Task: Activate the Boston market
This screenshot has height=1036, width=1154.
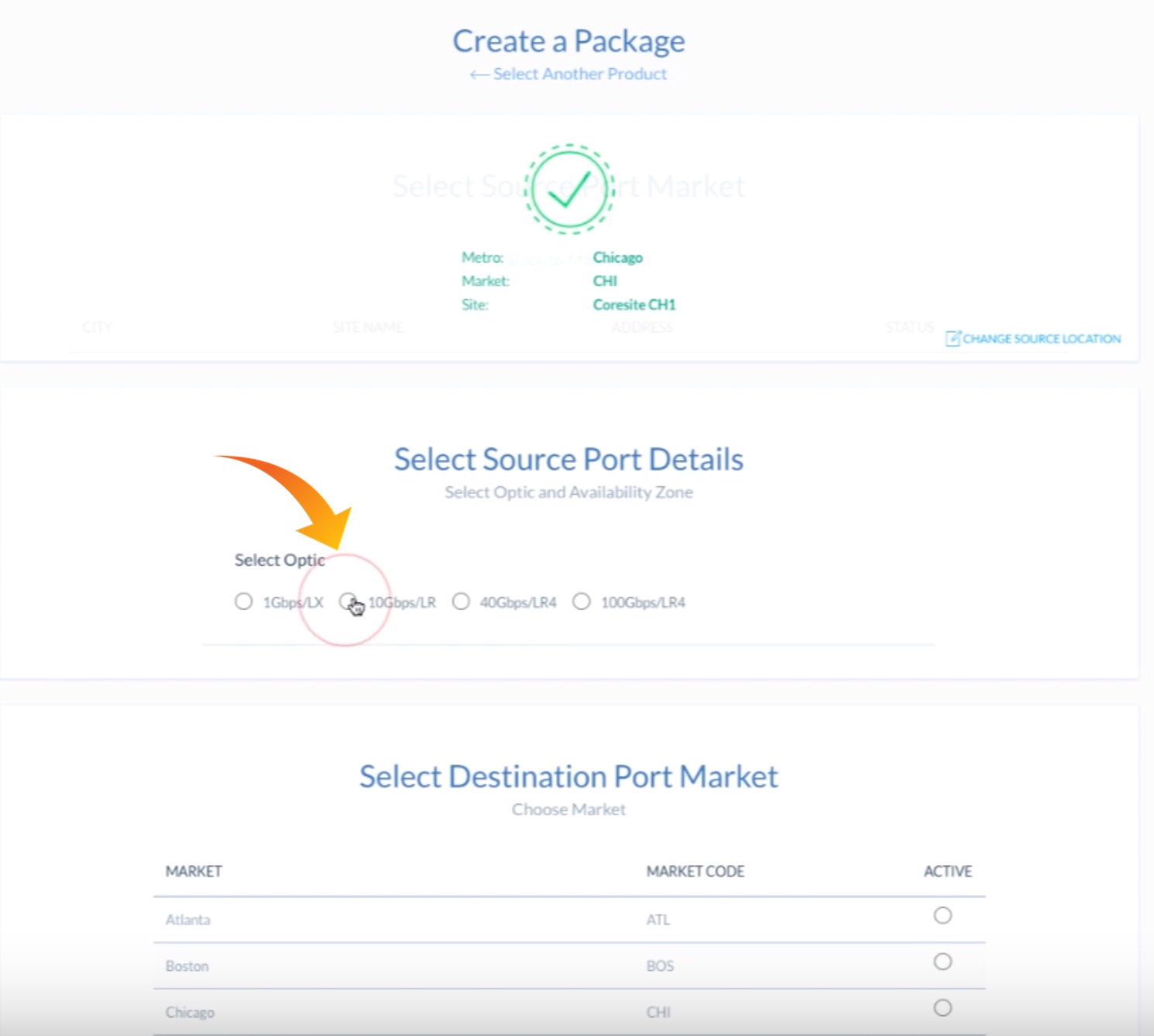Action: pos(942,962)
